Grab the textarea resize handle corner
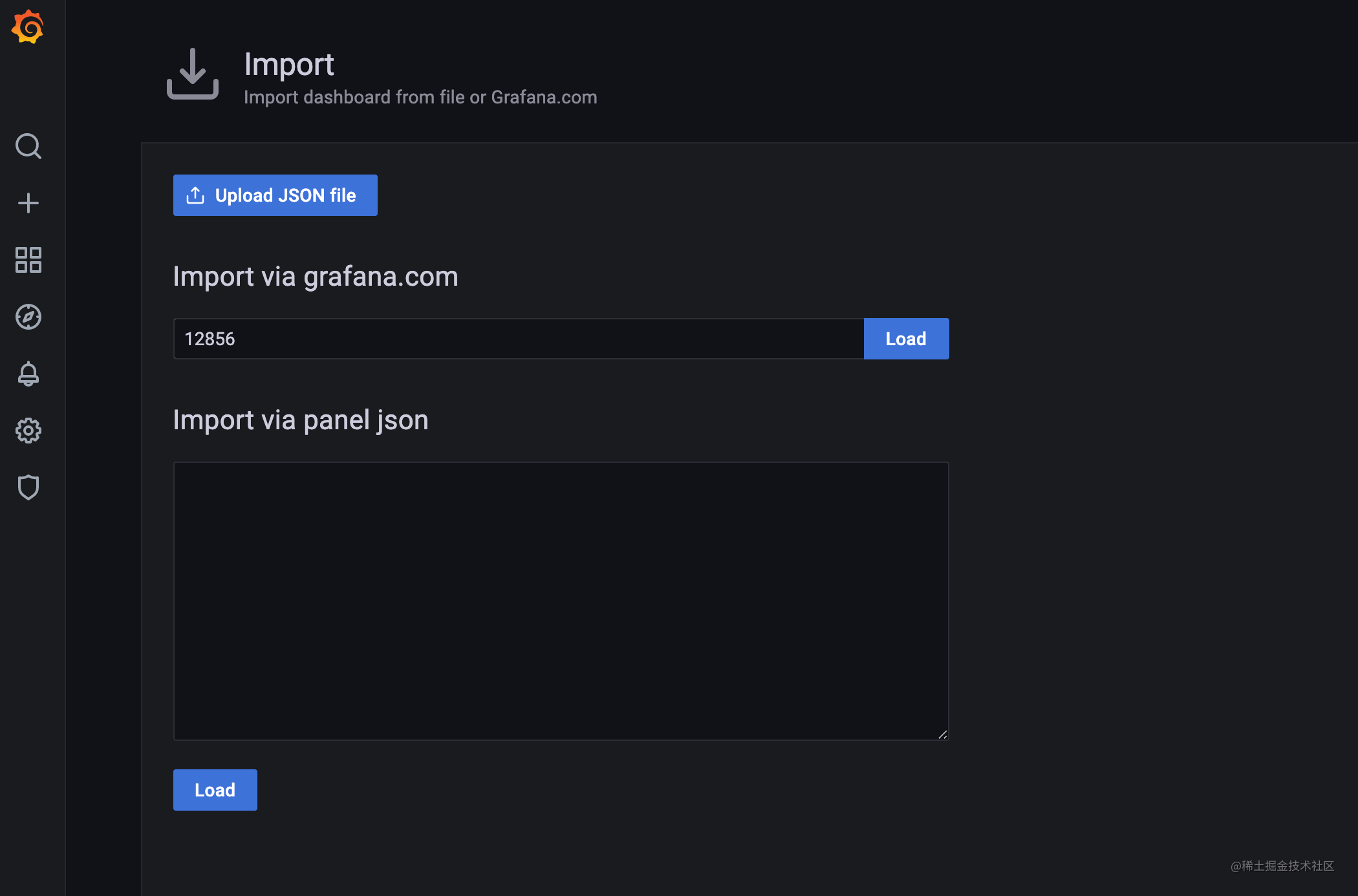The width and height of the screenshot is (1358, 896). (x=943, y=734)
